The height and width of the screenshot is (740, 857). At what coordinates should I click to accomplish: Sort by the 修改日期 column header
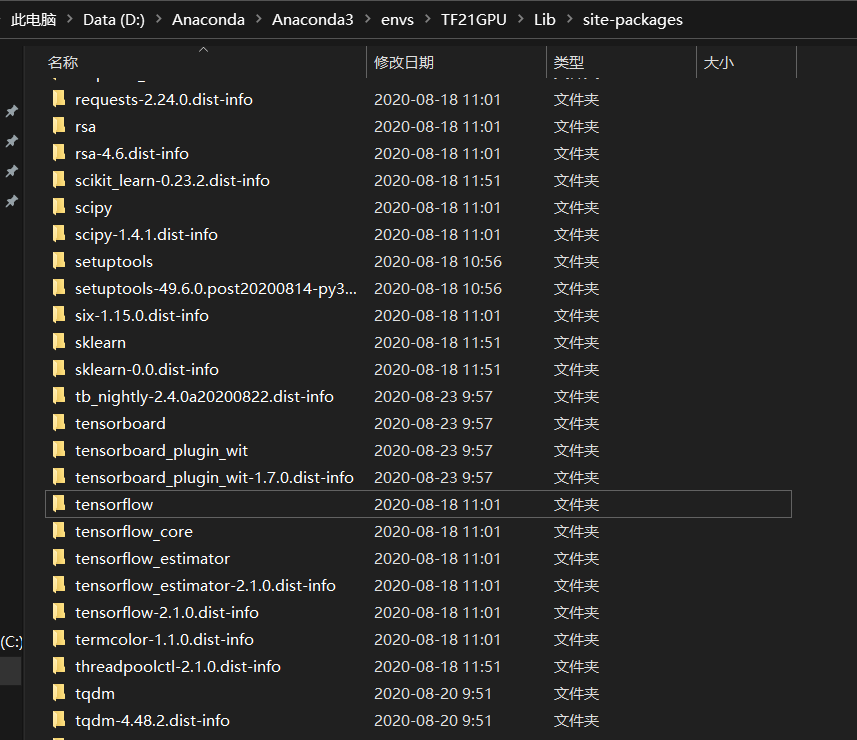[x=404, y=62]
